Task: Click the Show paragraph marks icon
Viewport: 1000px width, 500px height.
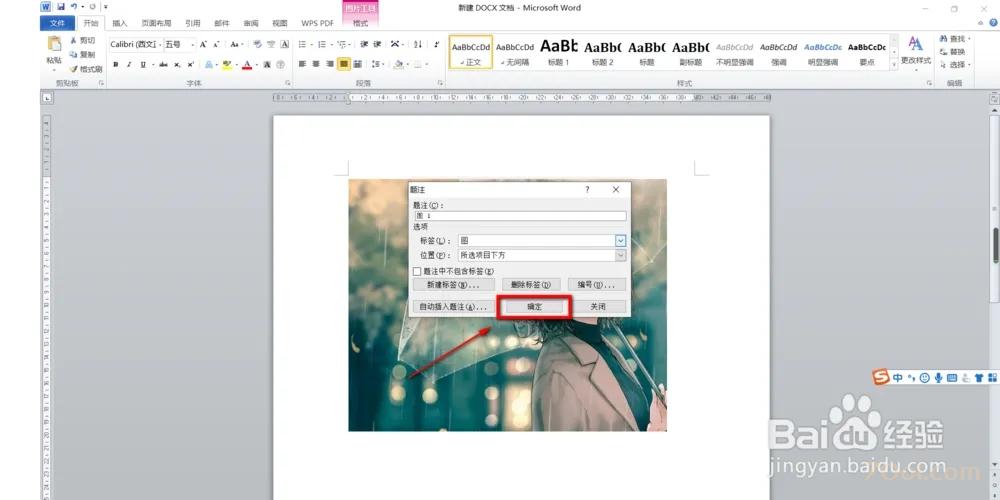Action: [x=436, y=44]
